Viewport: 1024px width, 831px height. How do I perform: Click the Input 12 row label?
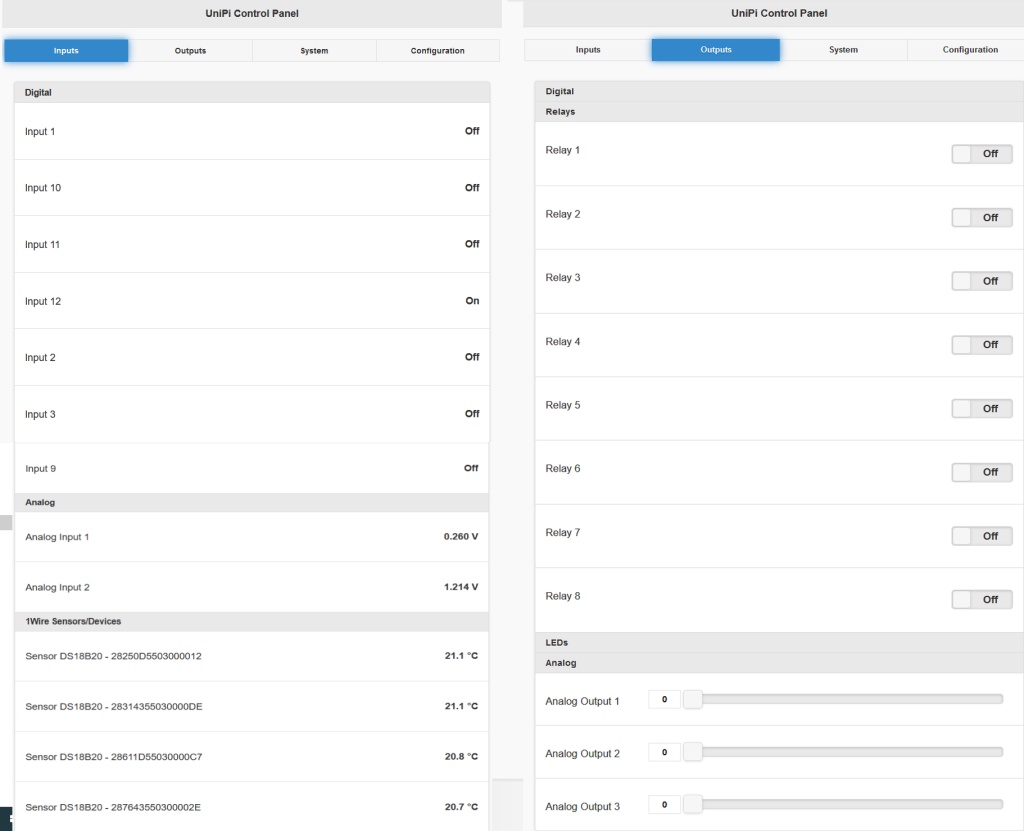(x=42, y=301)
